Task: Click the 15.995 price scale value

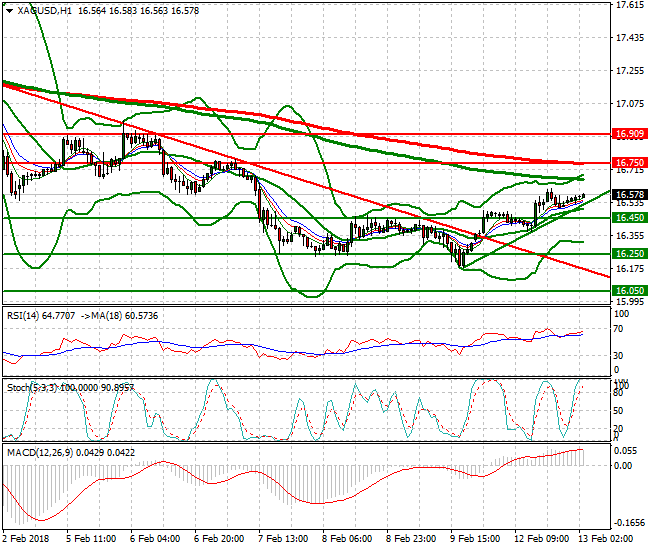Action: click(x=630, y=302)
